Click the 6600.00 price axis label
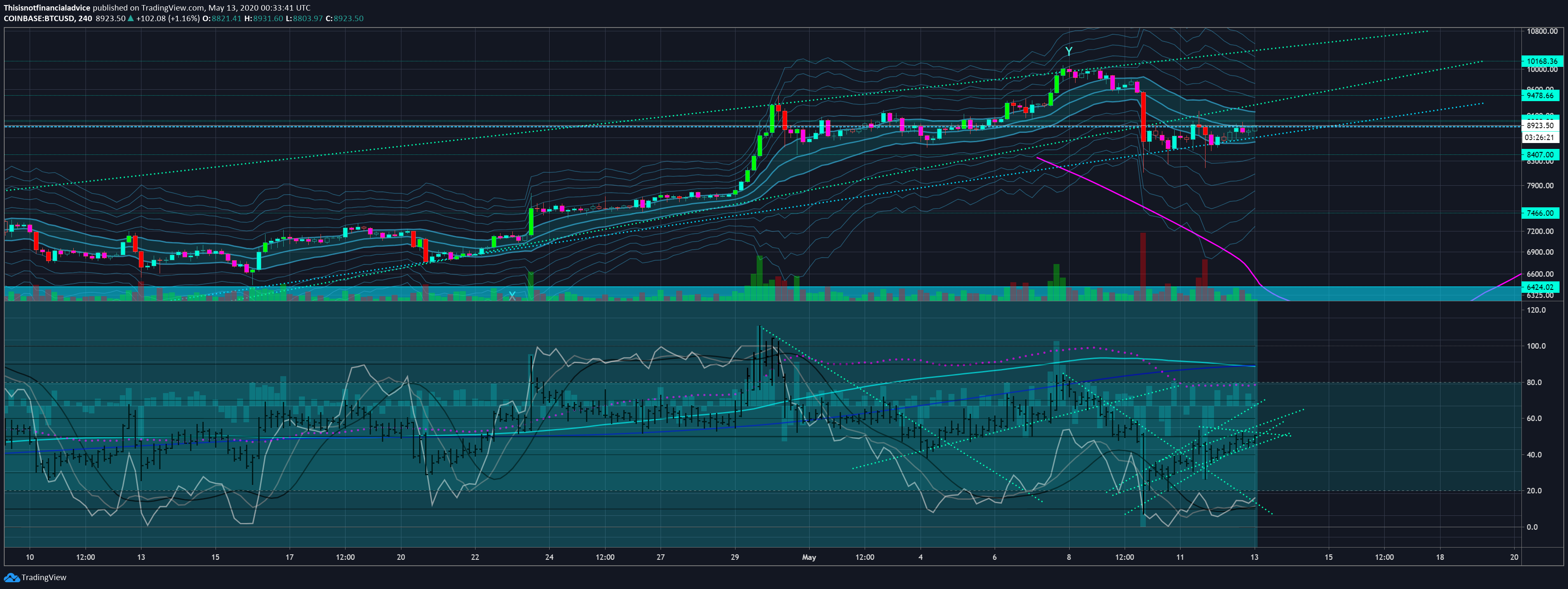The width and height of the screenshot is (1568, 589). 1540,275
